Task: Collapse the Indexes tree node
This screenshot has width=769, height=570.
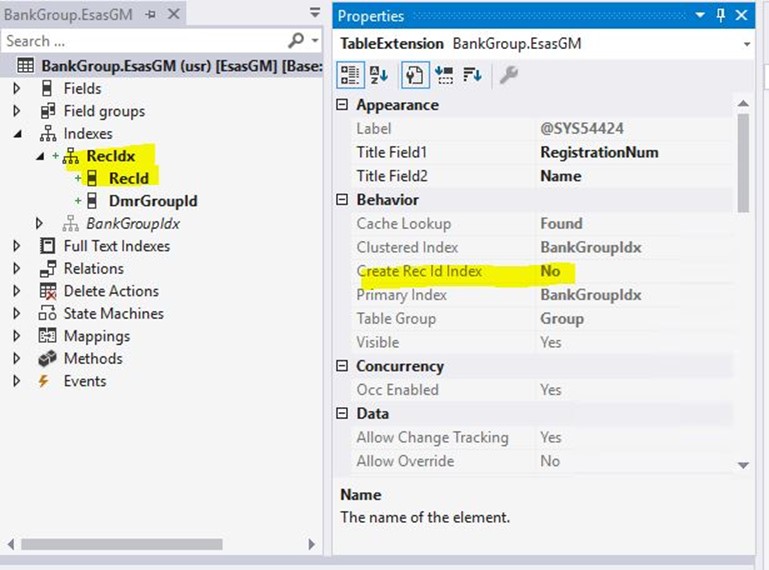Action: pos(18,133)
